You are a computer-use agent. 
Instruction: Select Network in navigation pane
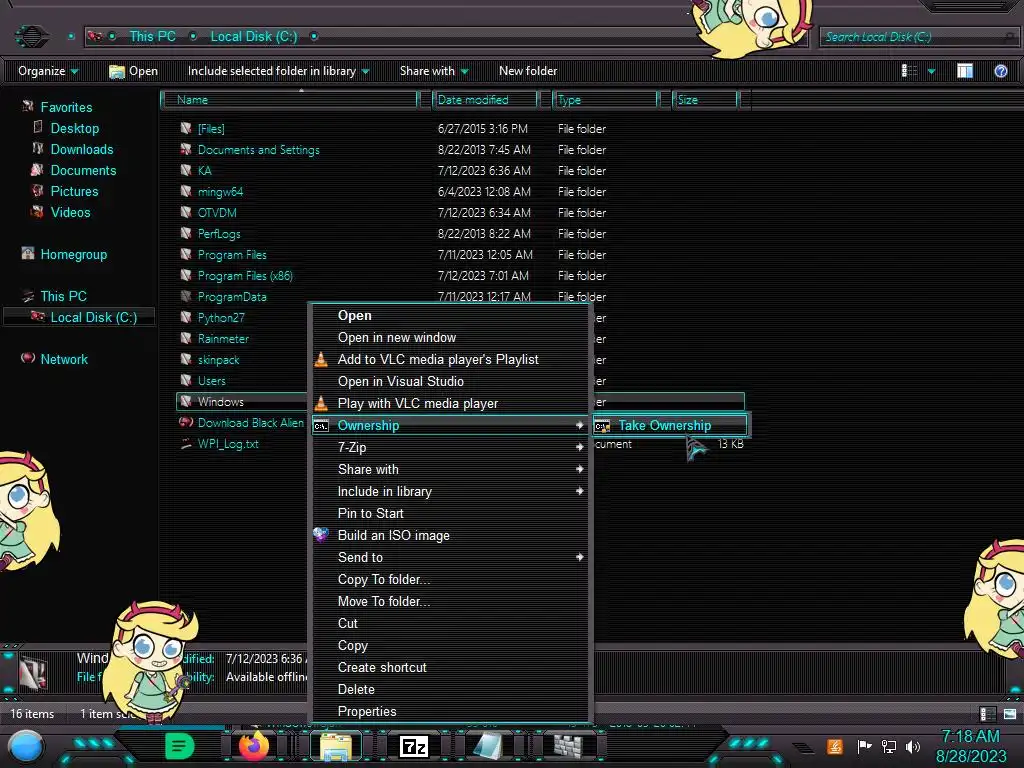[x=64, y=359]
